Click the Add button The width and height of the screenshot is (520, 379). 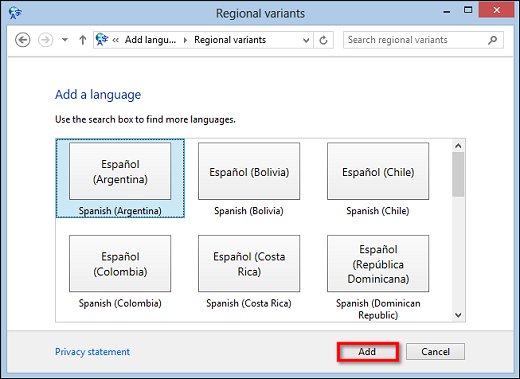tap(367, 352)
